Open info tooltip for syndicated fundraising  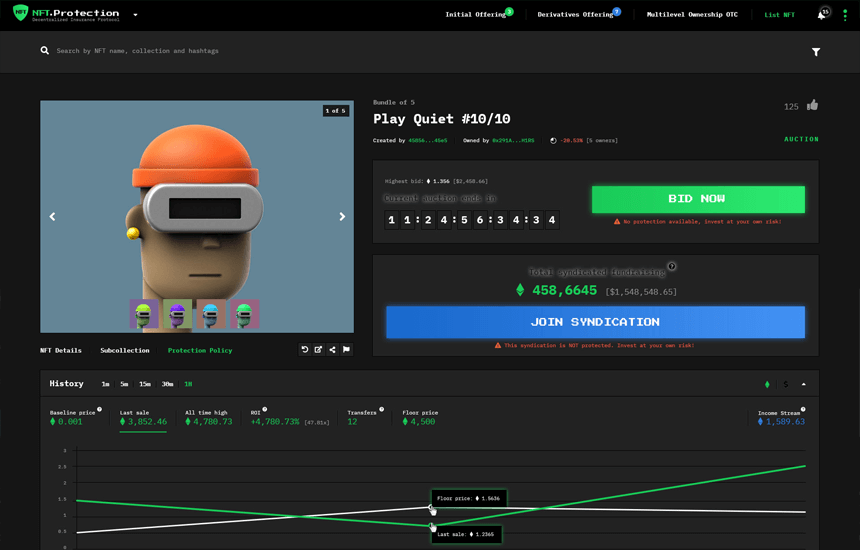click(x=672, y=266)
